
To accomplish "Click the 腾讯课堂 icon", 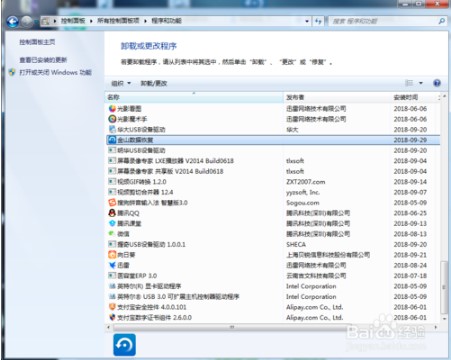I will 112,223.
